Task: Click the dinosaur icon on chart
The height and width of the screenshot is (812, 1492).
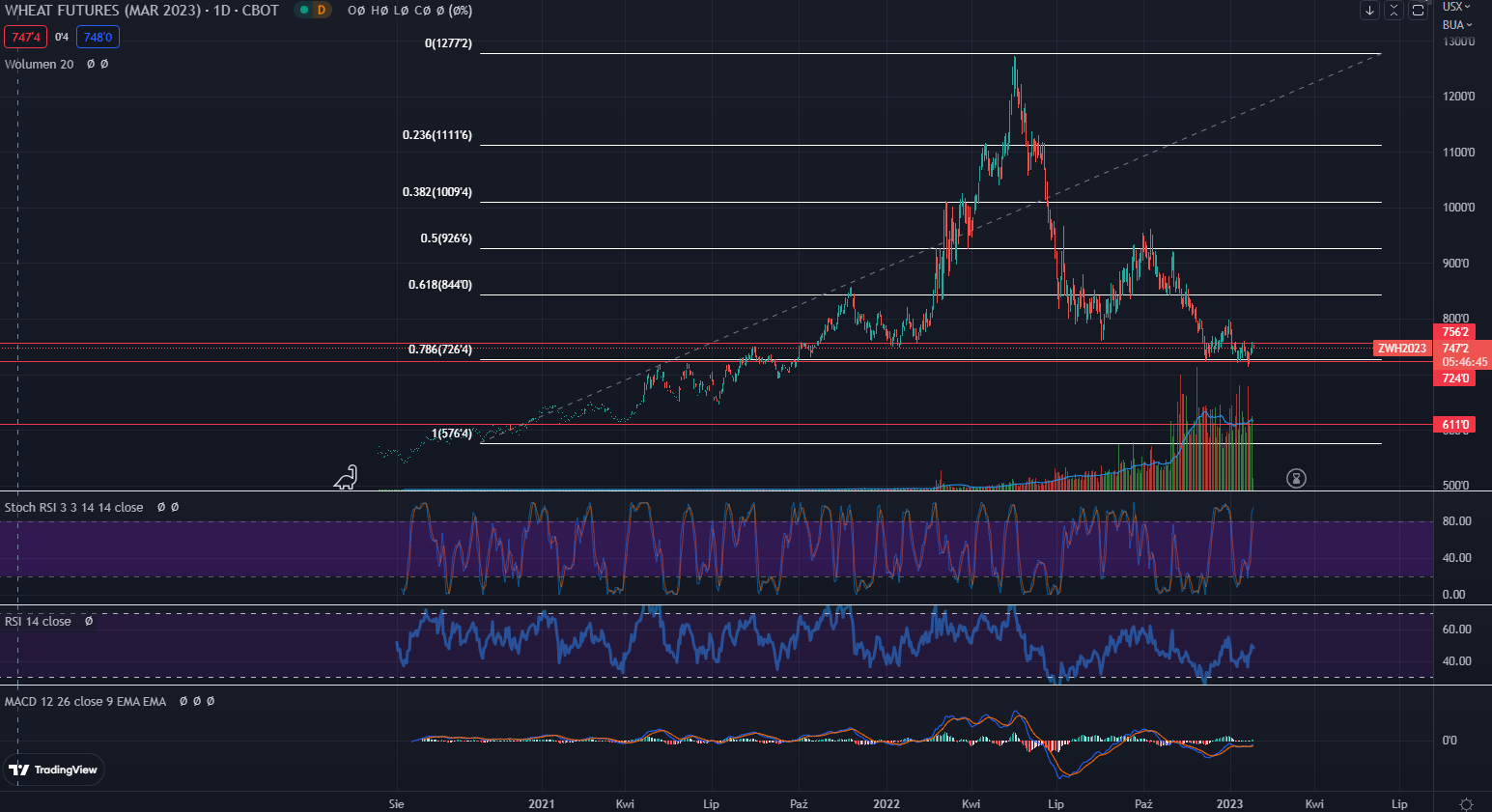Action: point(346,477)
